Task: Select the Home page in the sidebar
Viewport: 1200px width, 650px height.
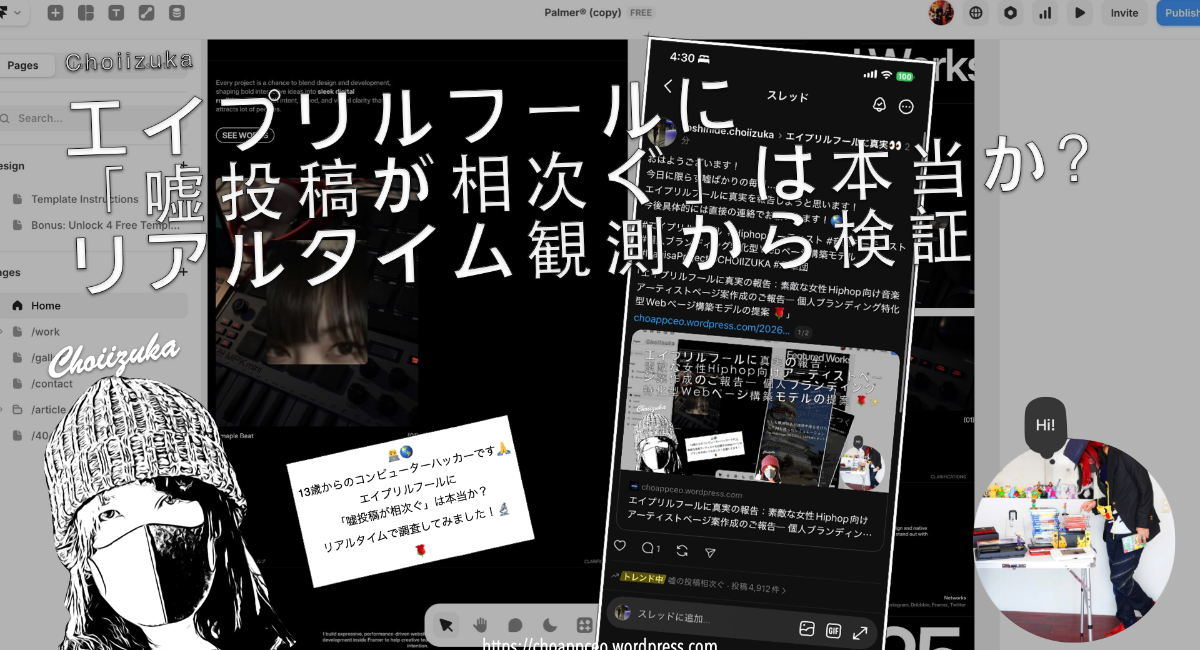Action: tap(47, 305)
